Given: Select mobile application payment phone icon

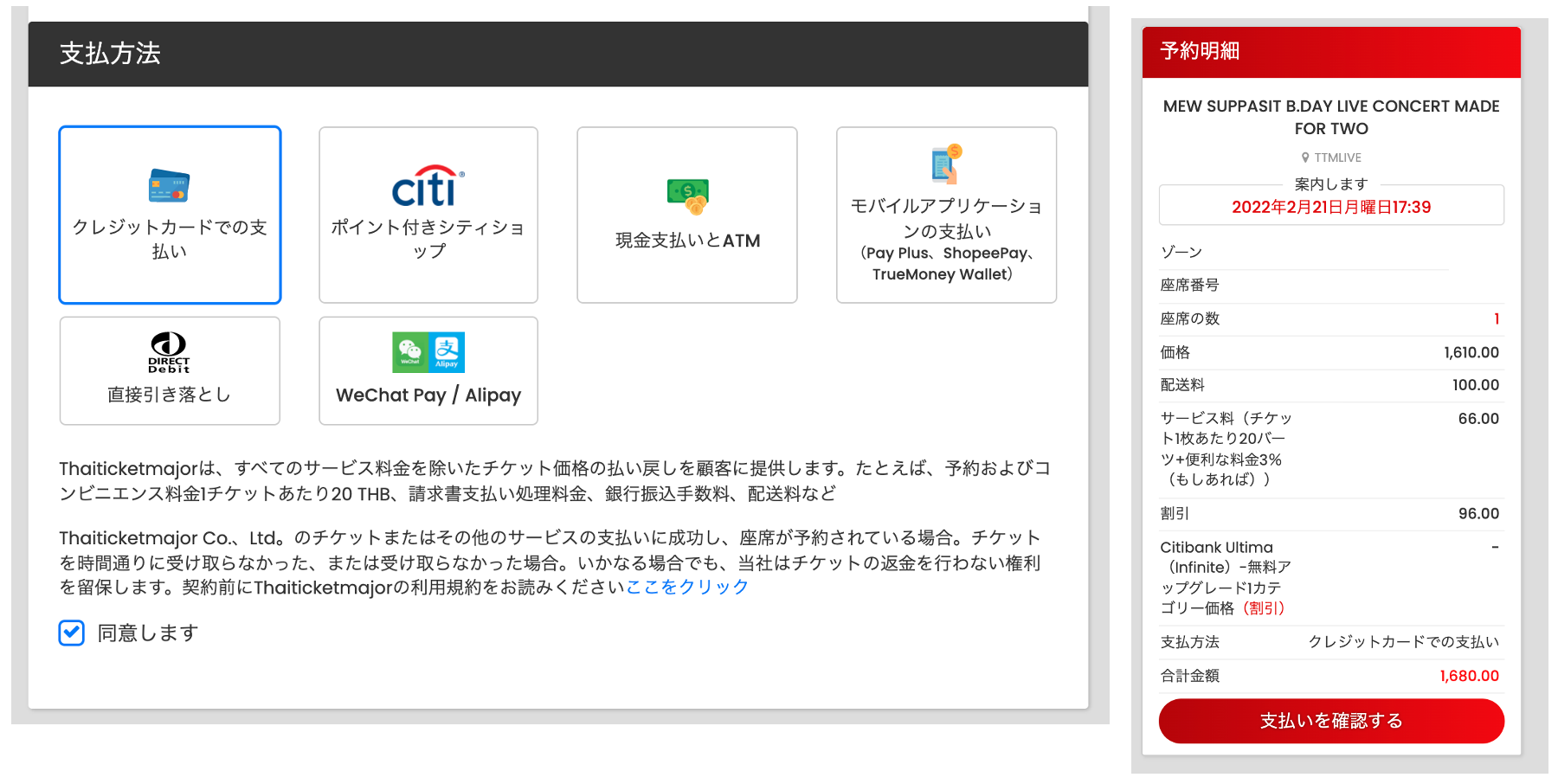Looking at the screenshot, I should point(946,164).
